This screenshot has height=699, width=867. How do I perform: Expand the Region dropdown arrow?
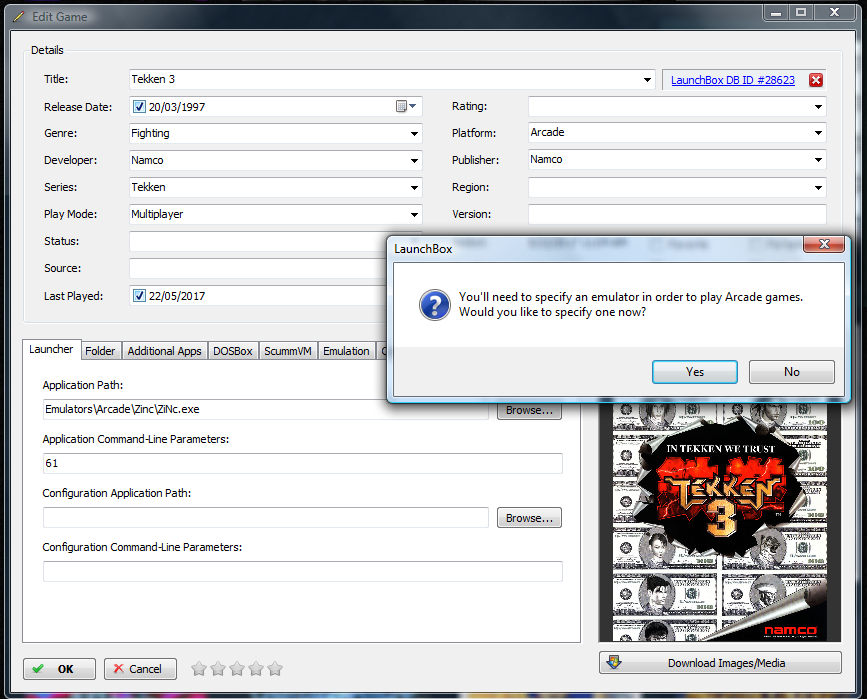tap(818, 187)
